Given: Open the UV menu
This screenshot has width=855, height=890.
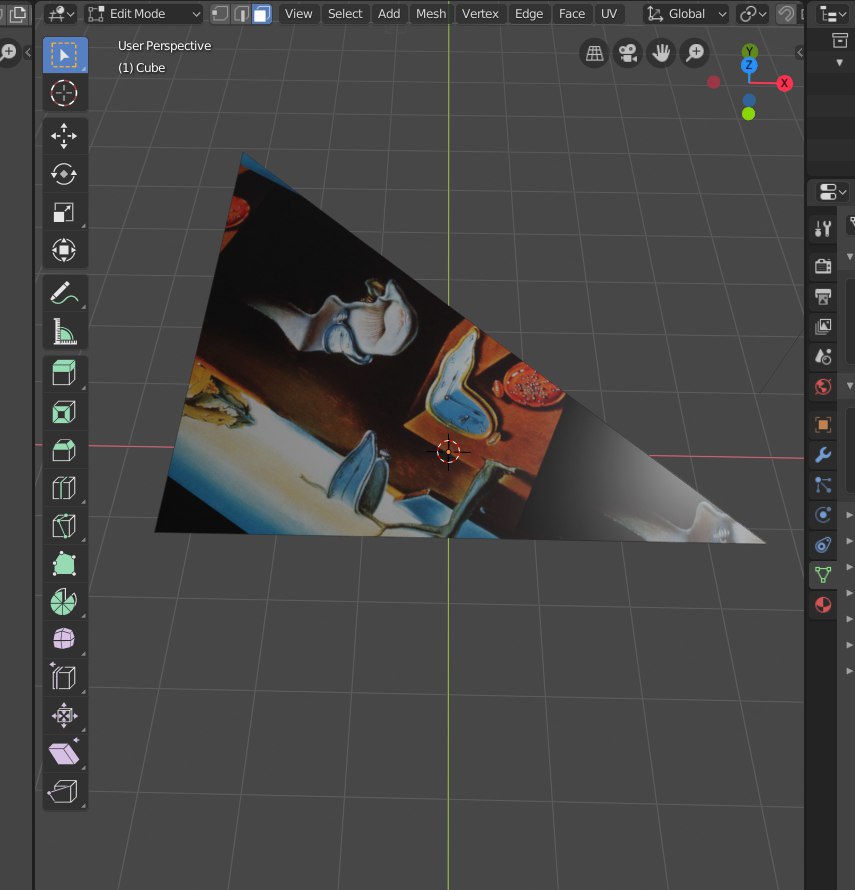Looking at the screenshot, I should point(609,14).
